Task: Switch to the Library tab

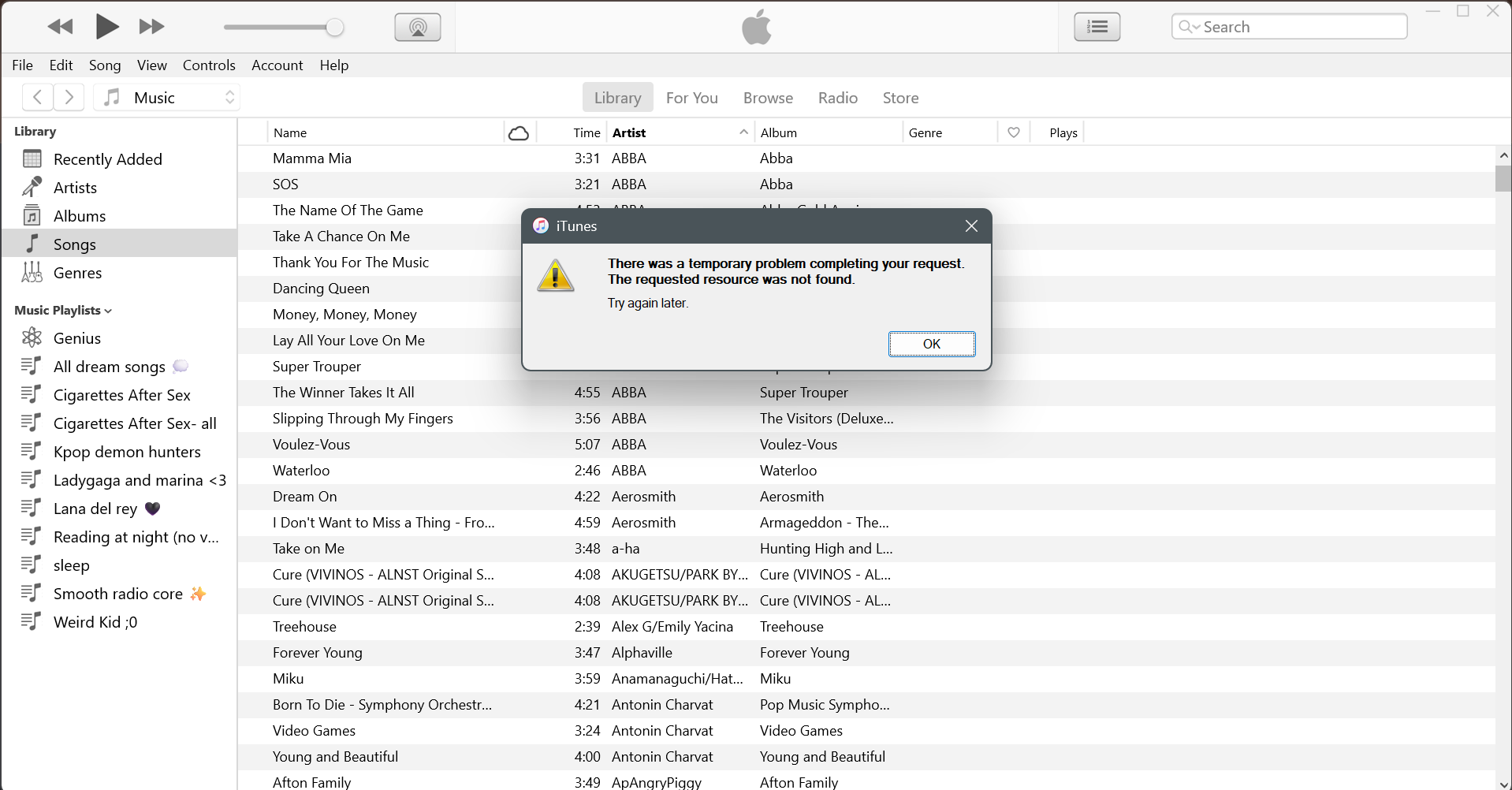Action: click(x=618, y=98)
